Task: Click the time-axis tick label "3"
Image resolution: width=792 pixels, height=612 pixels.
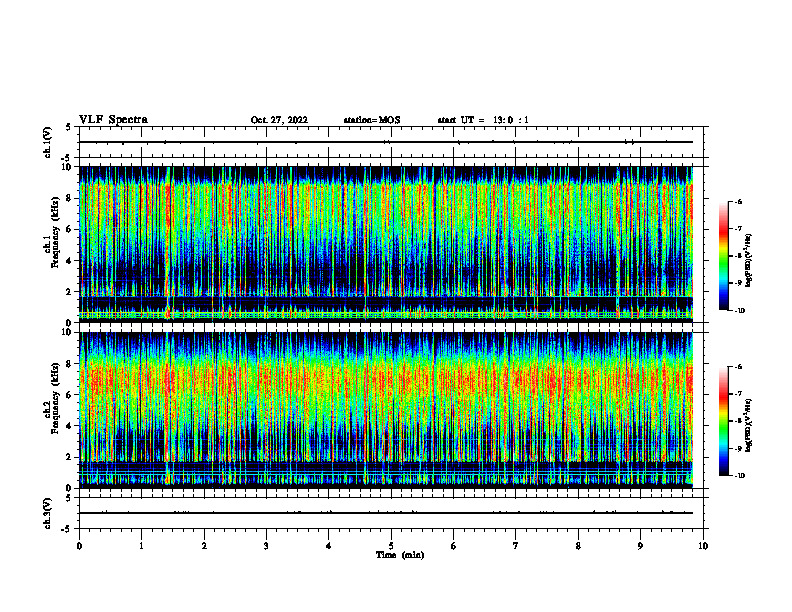Action: point(266,546)
